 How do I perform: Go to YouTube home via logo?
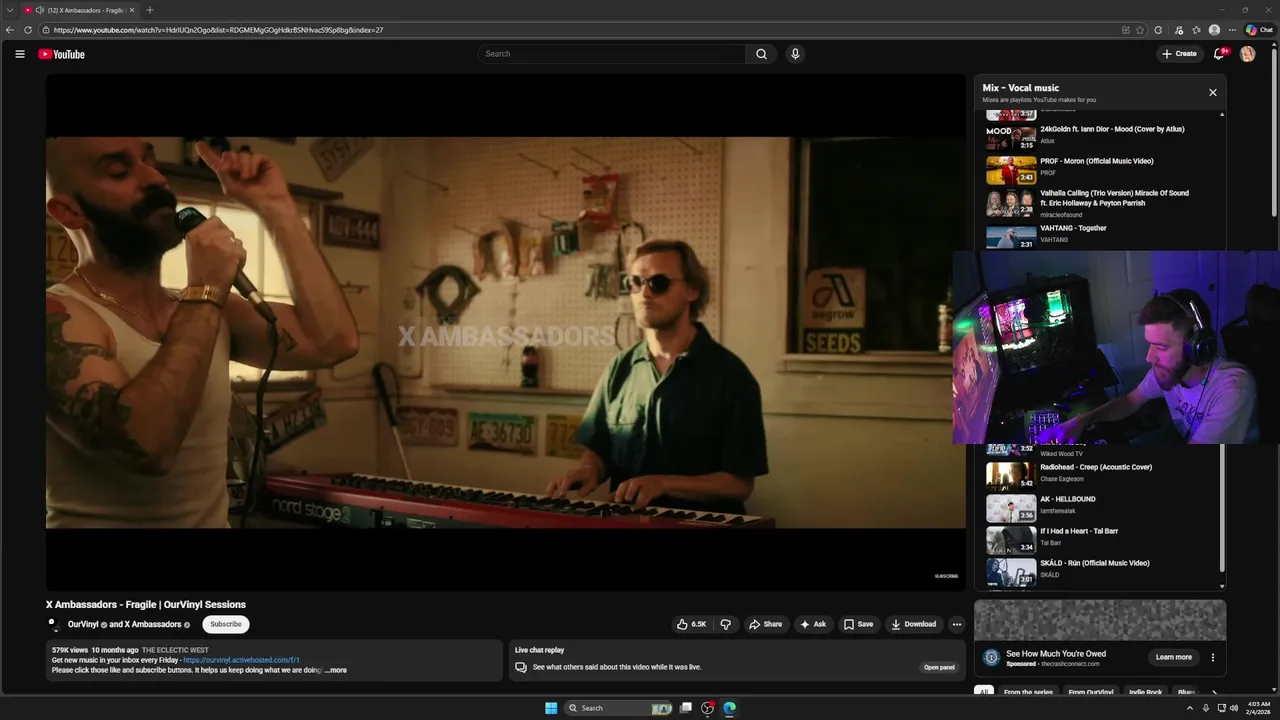point(61,54)
